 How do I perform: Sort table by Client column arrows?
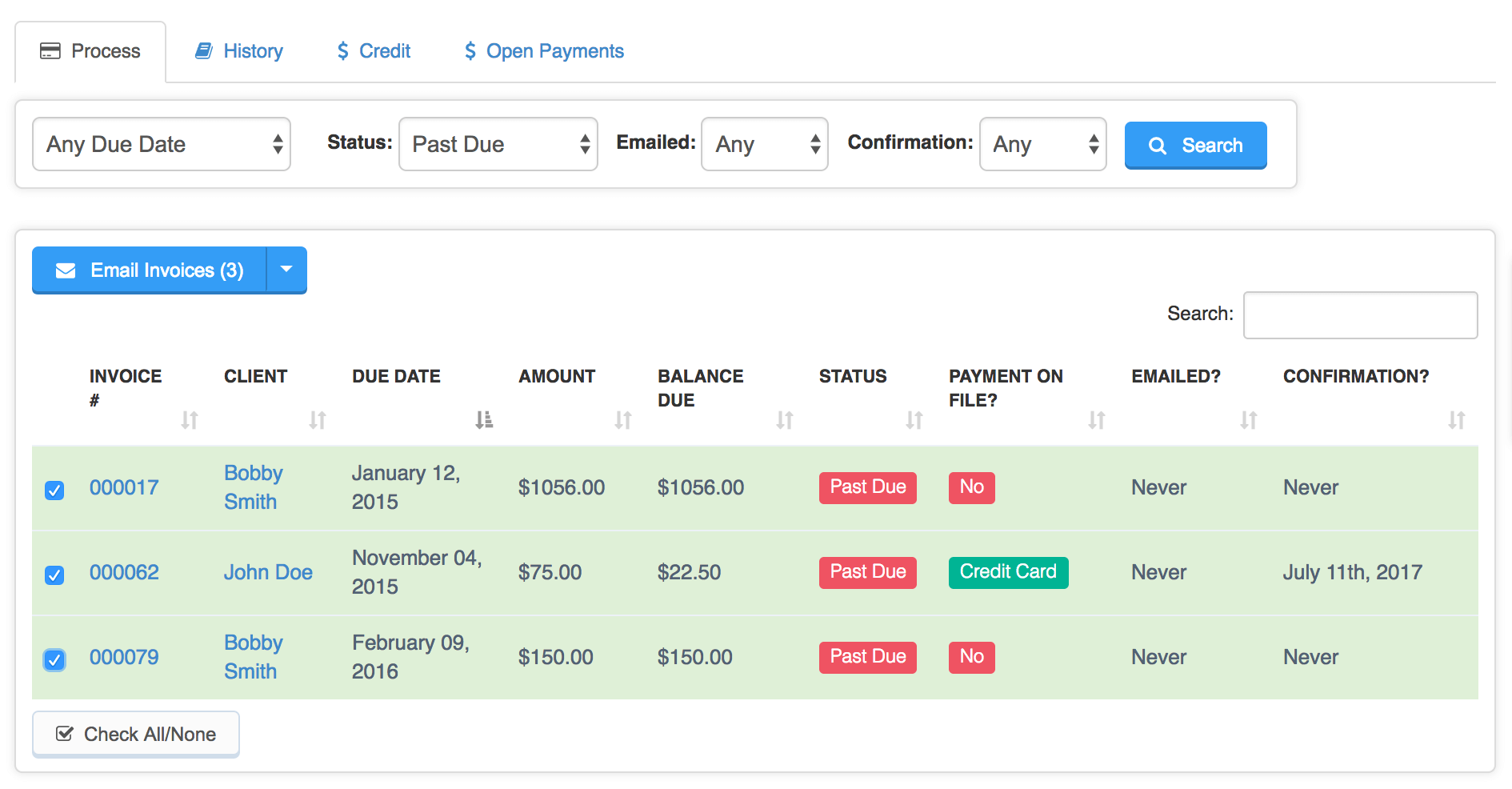coord(318,419)
